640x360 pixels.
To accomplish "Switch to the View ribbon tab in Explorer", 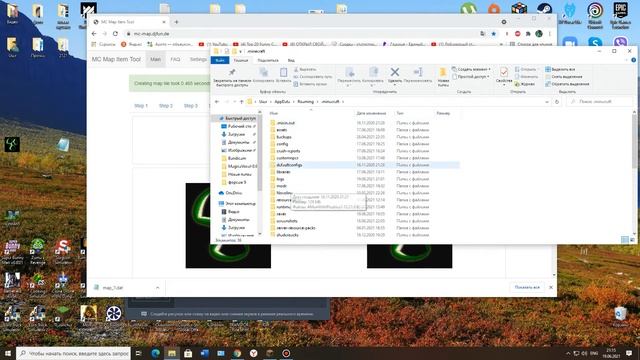I will pos(291,60).
